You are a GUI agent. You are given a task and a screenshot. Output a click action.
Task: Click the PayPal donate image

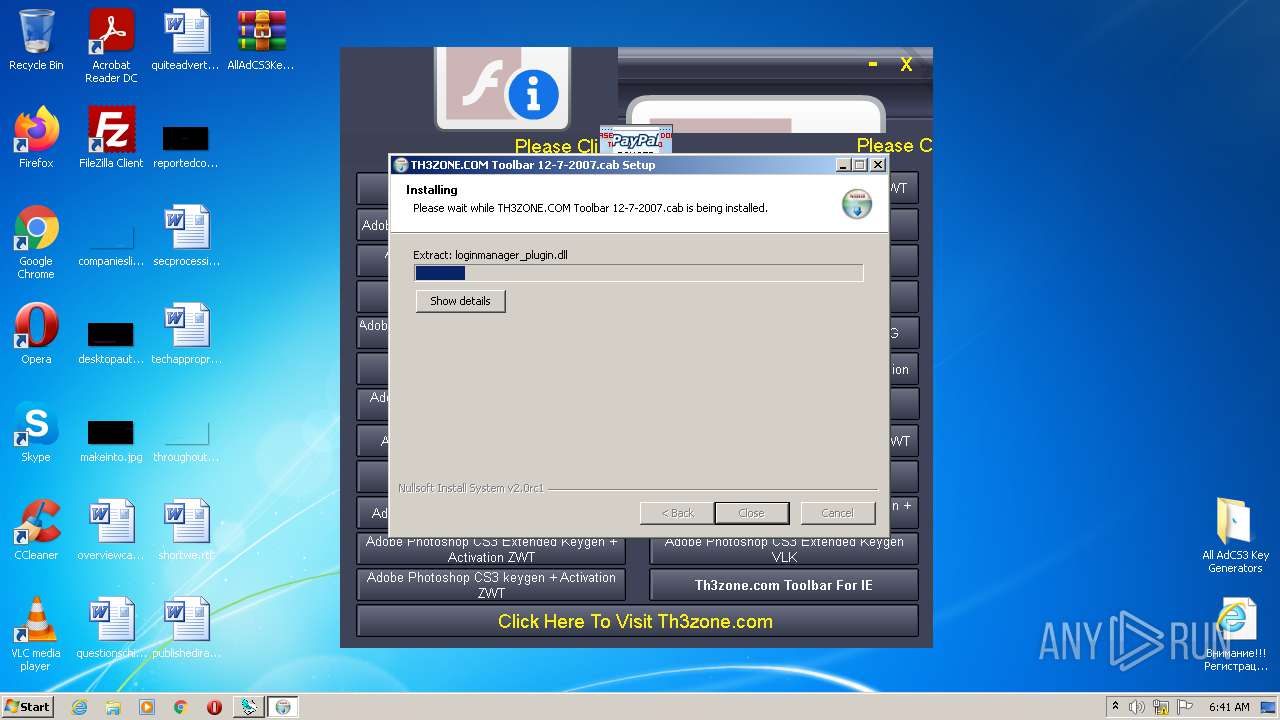[x=636, y=141]
